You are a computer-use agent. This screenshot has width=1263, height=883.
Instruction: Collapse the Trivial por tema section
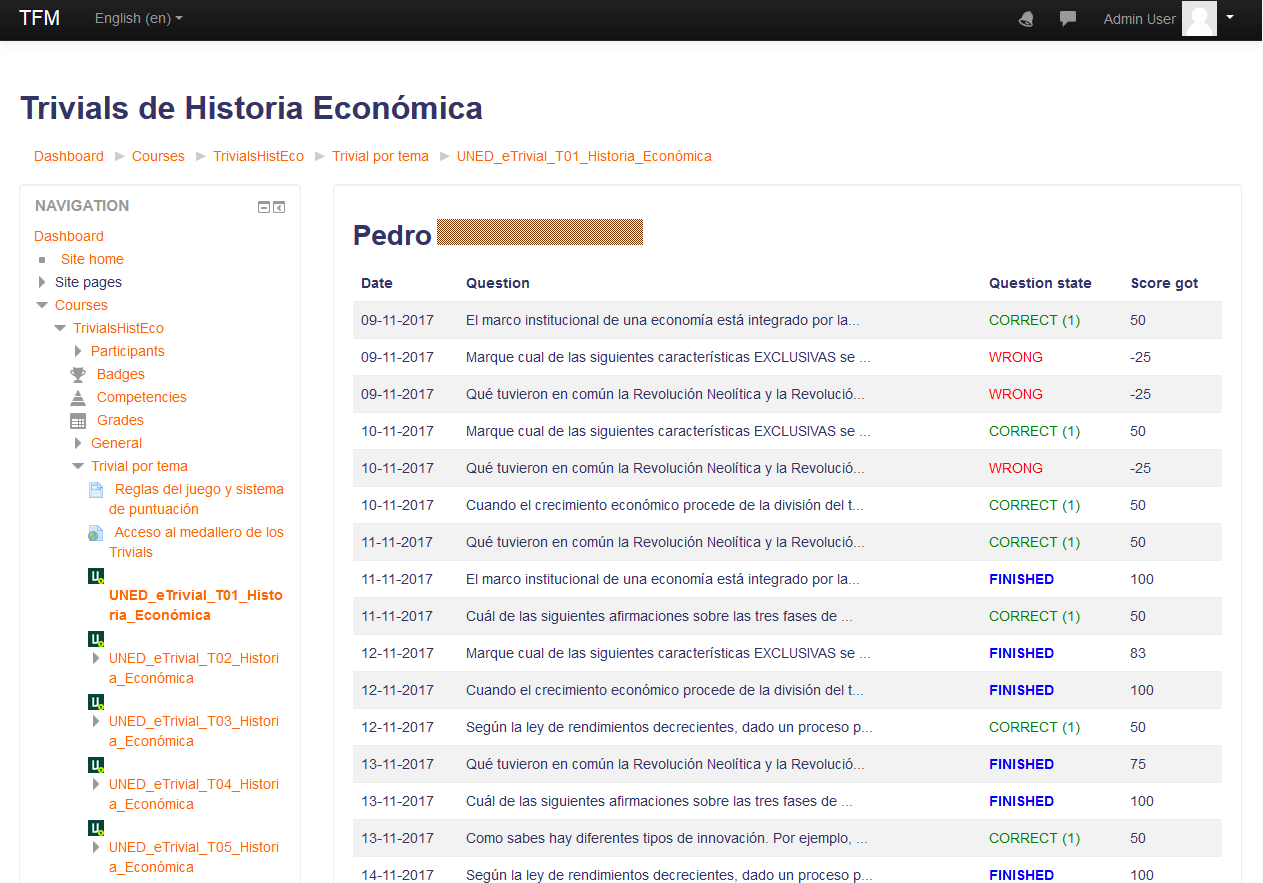pyautogui.click(x=78, y=467)
